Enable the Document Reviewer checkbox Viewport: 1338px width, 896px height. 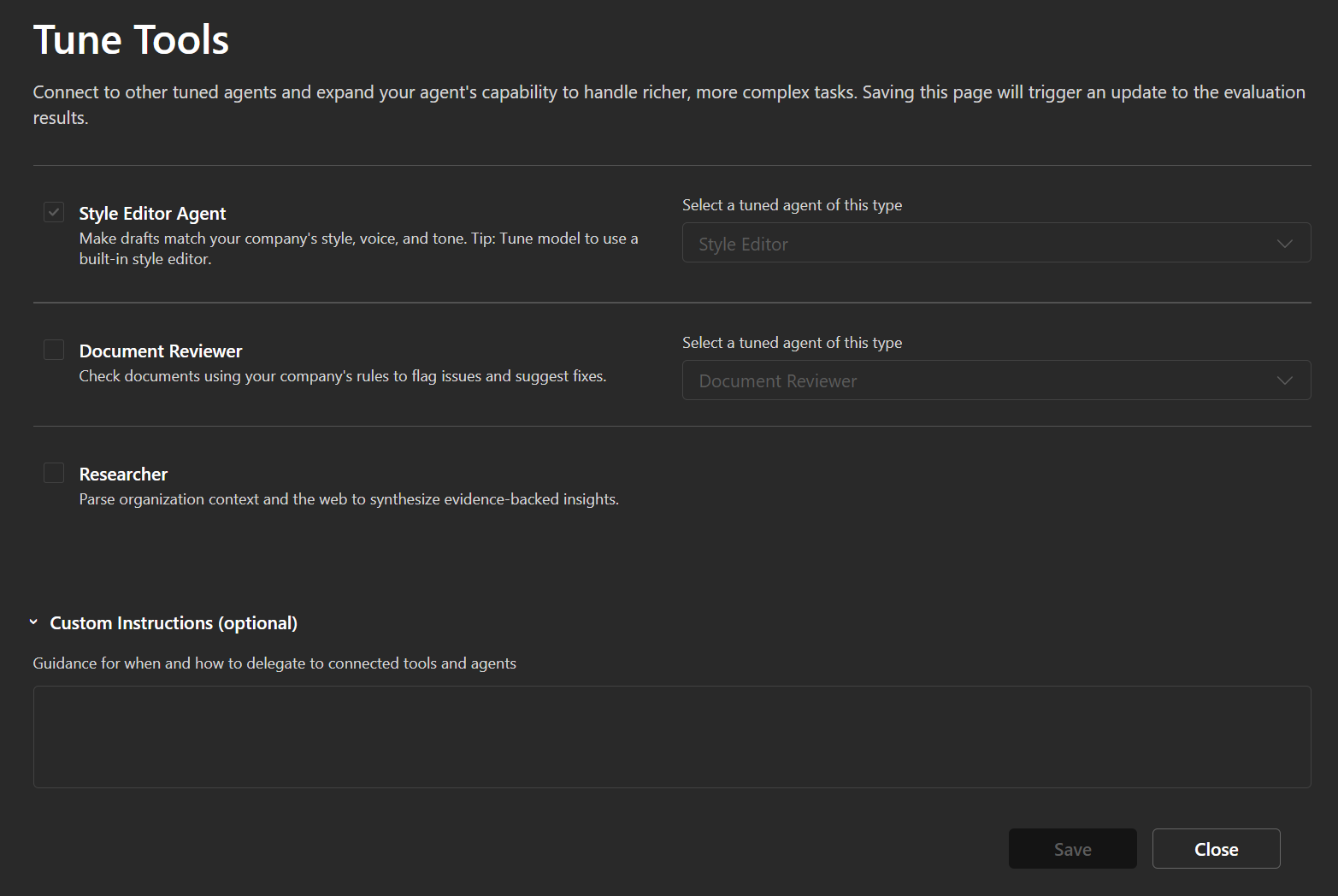[x=54, y=350]
